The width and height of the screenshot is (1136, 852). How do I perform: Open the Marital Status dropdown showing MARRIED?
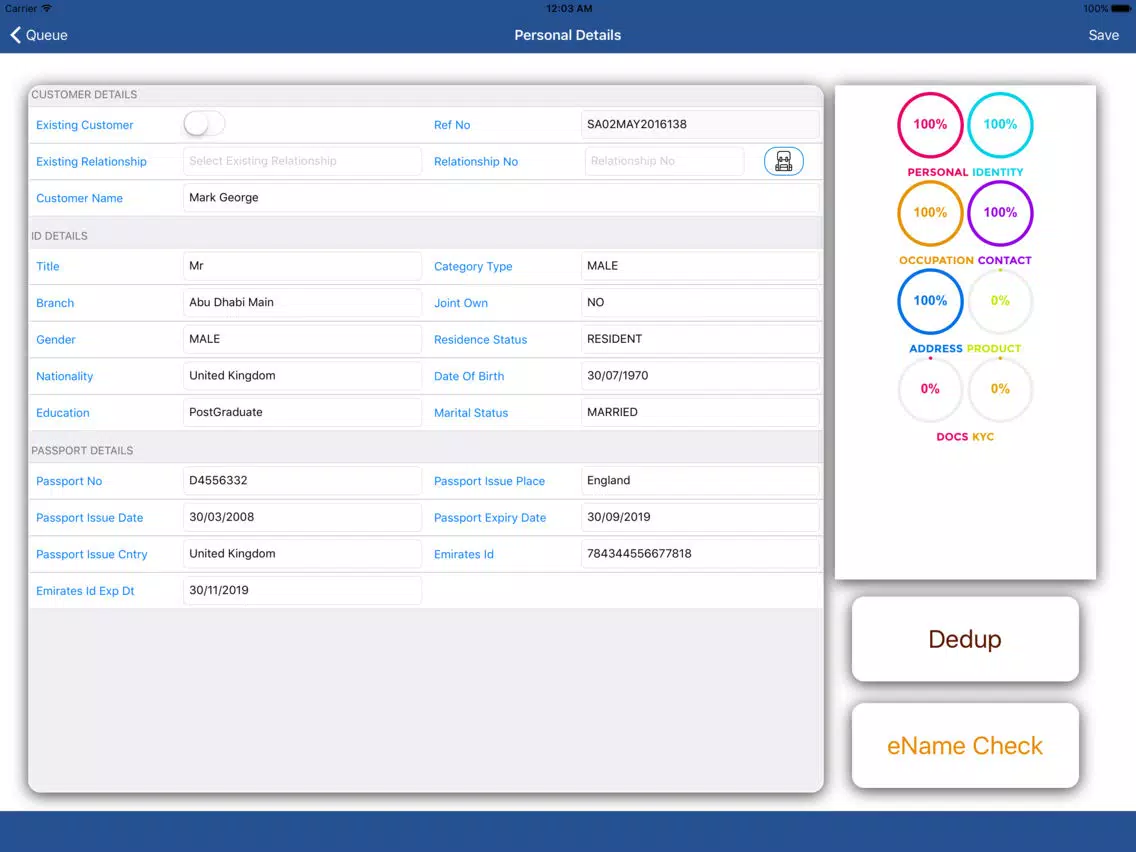click(x=700, y=412)
